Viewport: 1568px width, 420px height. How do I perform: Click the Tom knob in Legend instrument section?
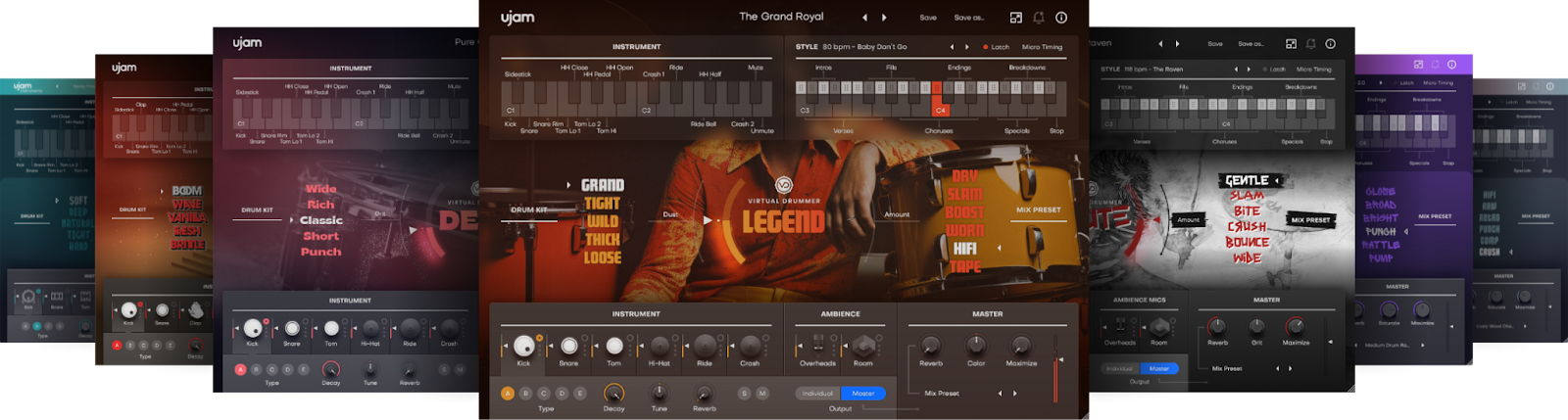pyautogui.click(x=614, y=346)
